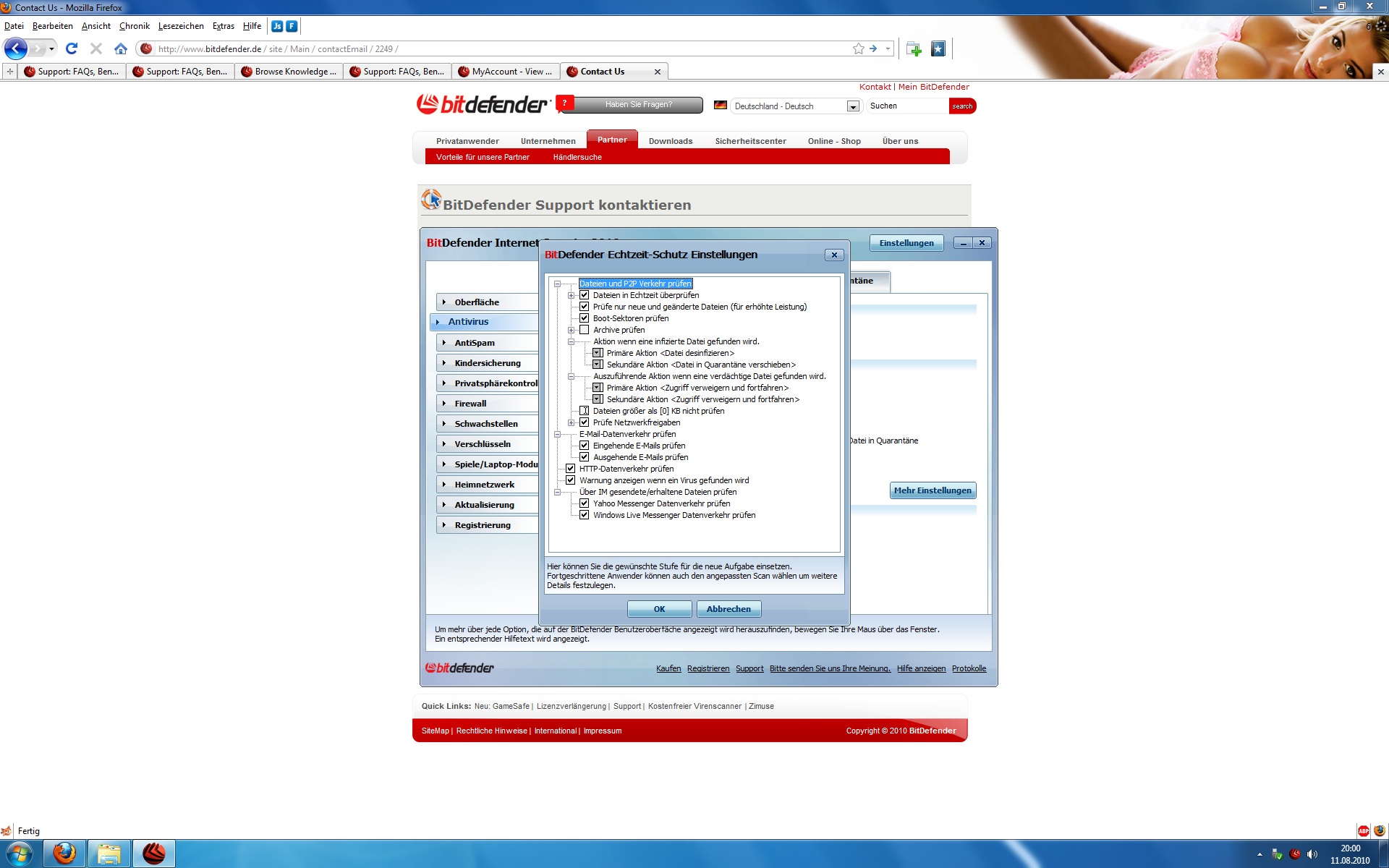Open Windows Explorer from the taskbar
This screenshot has width=1389, height=868.
[x=109, y=854]
